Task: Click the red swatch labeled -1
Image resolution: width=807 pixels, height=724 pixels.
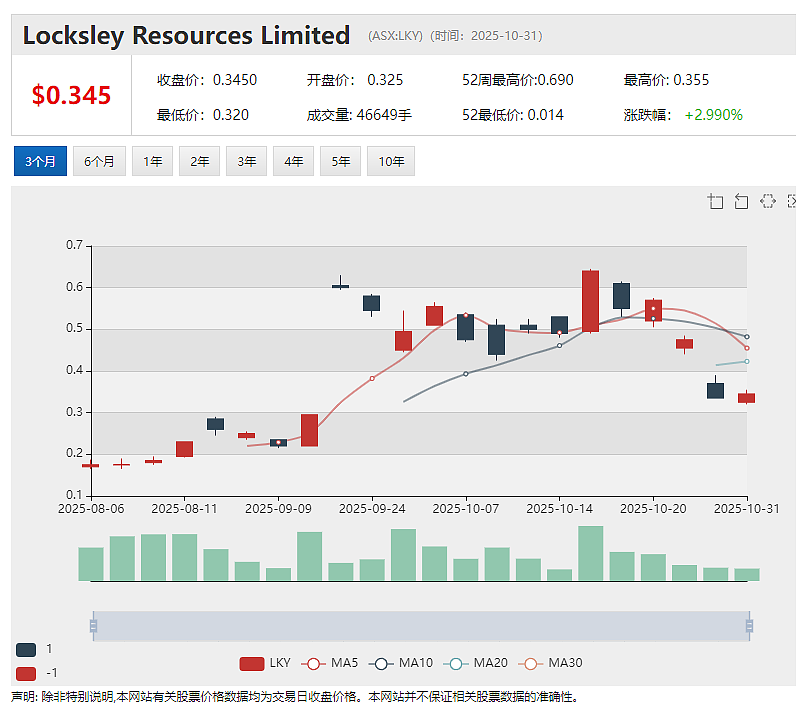Action: coord(26,674)
